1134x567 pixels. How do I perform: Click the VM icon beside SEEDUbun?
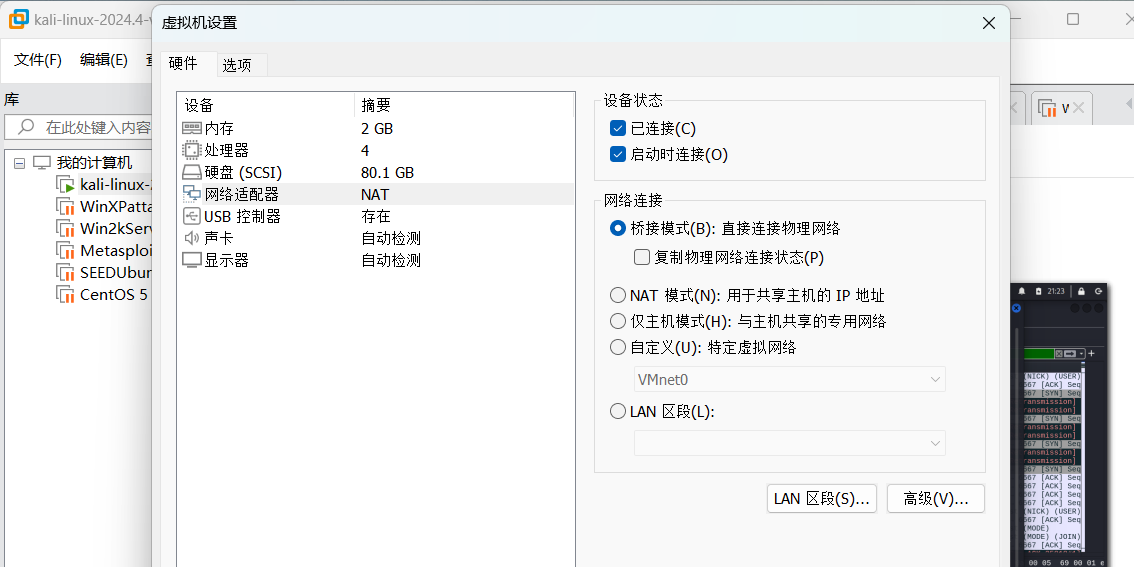(66, 273)
